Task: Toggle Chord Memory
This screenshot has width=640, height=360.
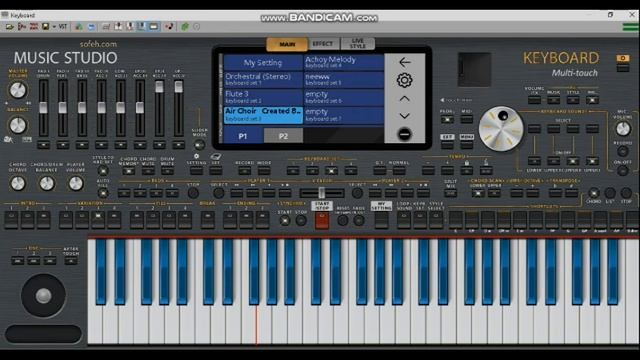Action: 128,171
